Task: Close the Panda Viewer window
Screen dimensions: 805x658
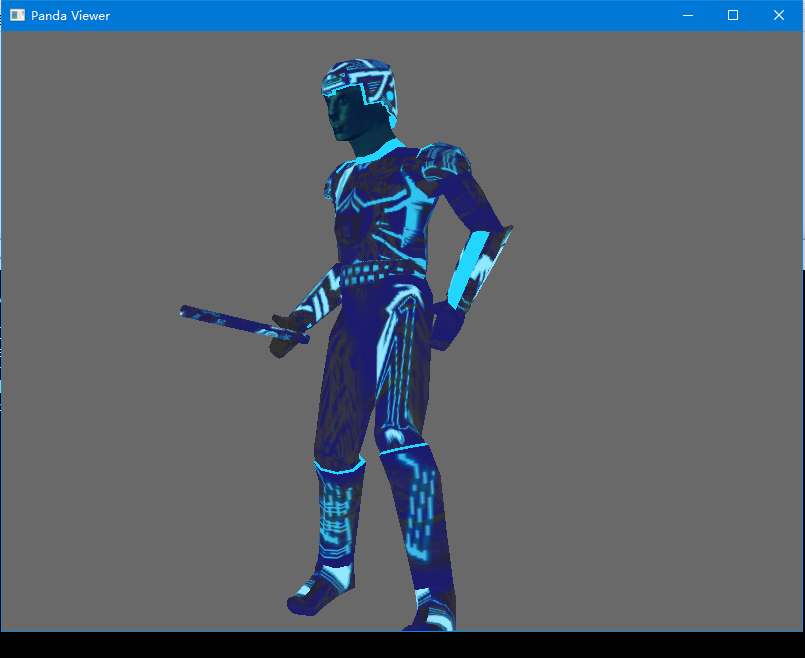Action: pos(779,15)
